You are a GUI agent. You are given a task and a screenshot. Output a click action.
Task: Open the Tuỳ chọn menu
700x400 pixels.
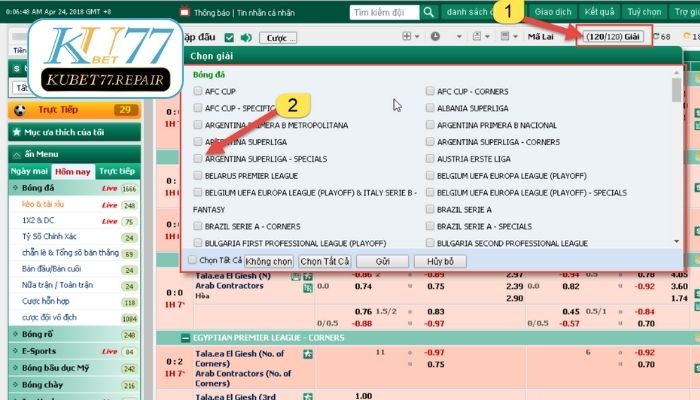(644, 12)
